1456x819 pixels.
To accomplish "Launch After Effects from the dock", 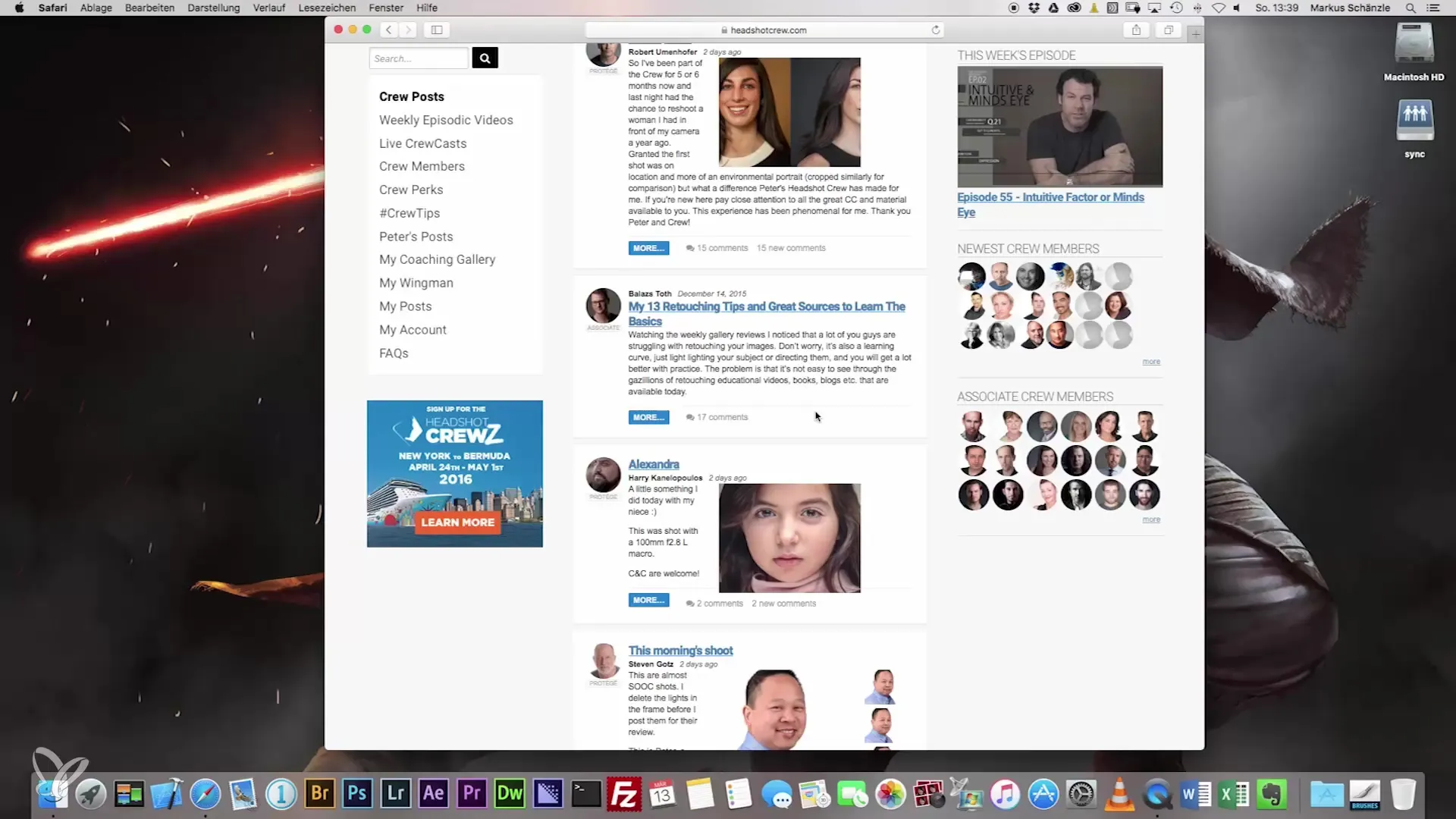I will tap(434, 794).
